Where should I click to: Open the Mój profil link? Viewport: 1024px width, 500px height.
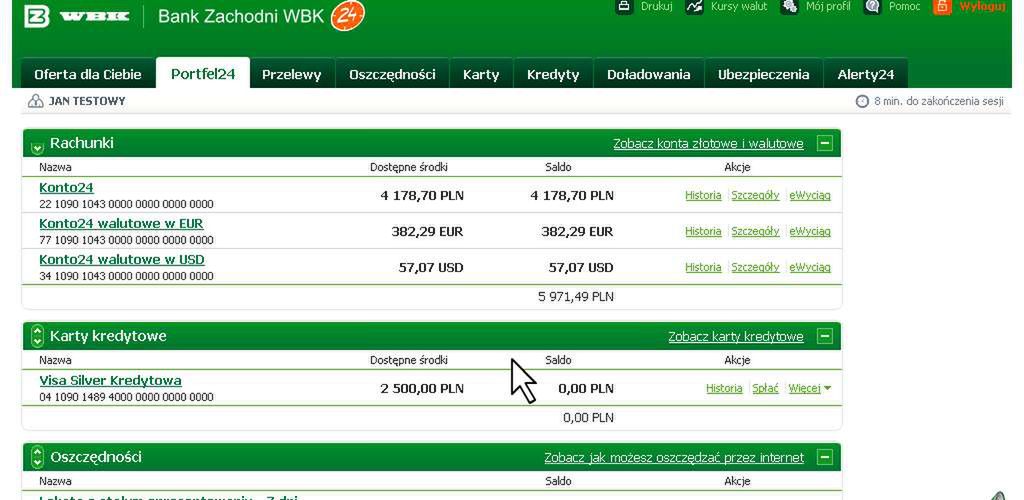pos(828,7)
